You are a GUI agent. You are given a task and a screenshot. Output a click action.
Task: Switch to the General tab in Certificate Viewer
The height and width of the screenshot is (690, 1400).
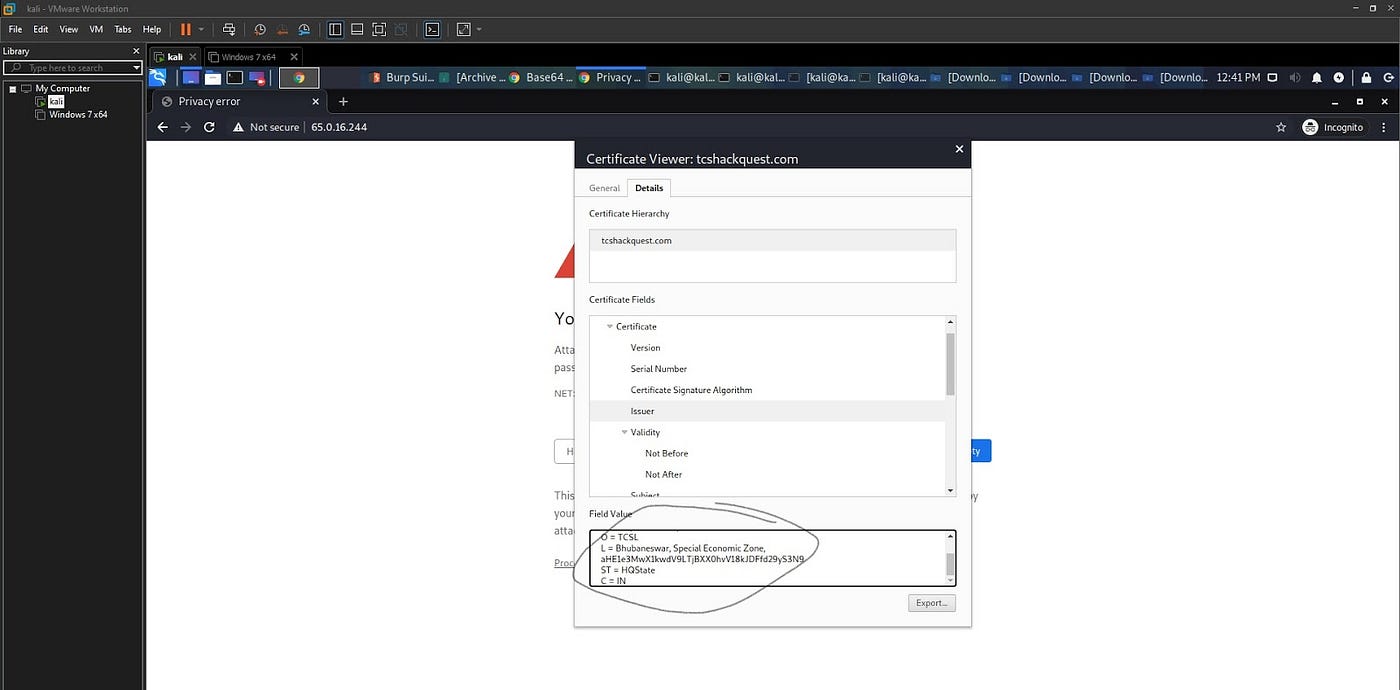click(604, 188)
